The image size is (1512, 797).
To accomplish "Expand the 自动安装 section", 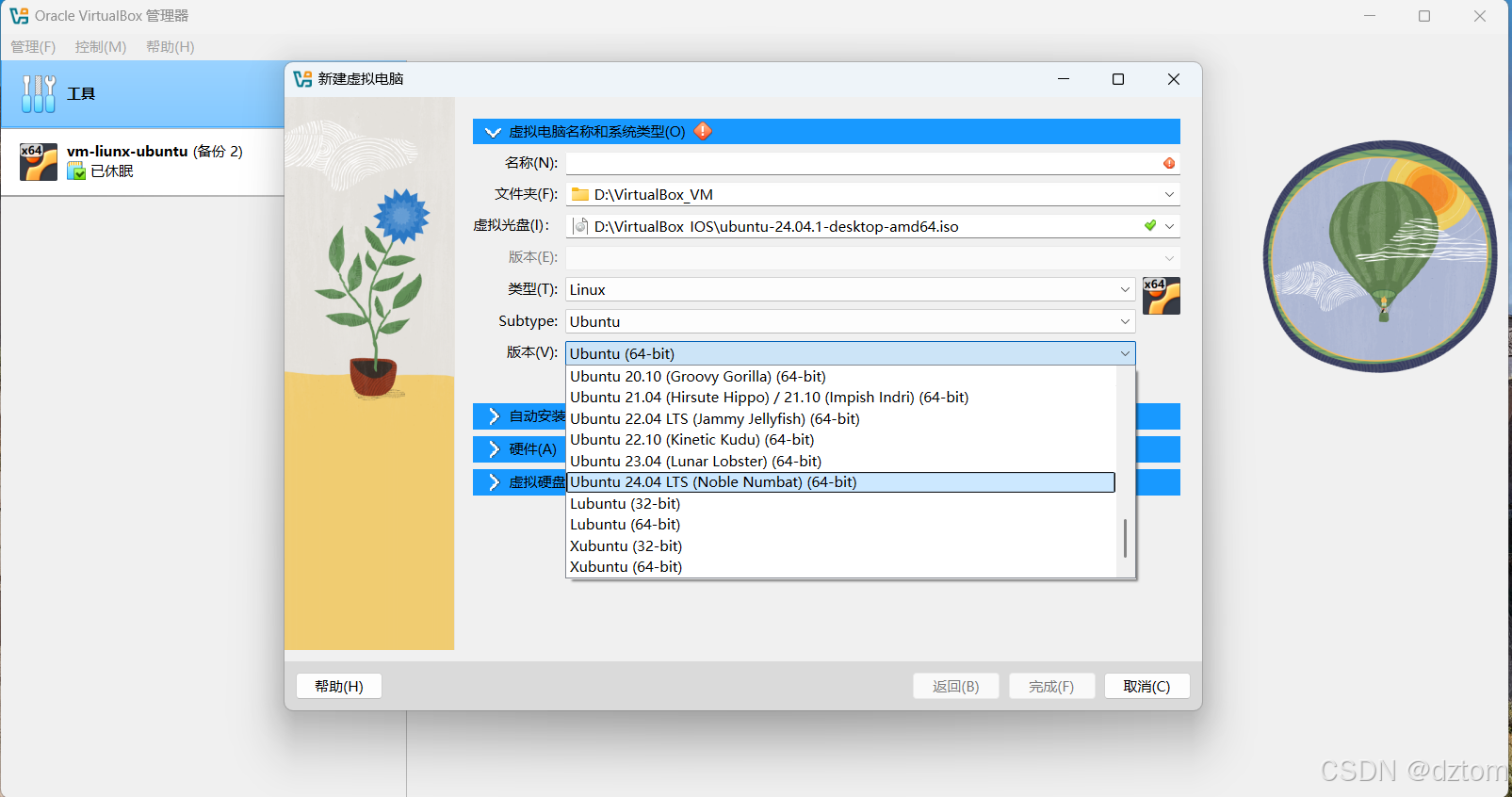I will click(x=494, y=416).
